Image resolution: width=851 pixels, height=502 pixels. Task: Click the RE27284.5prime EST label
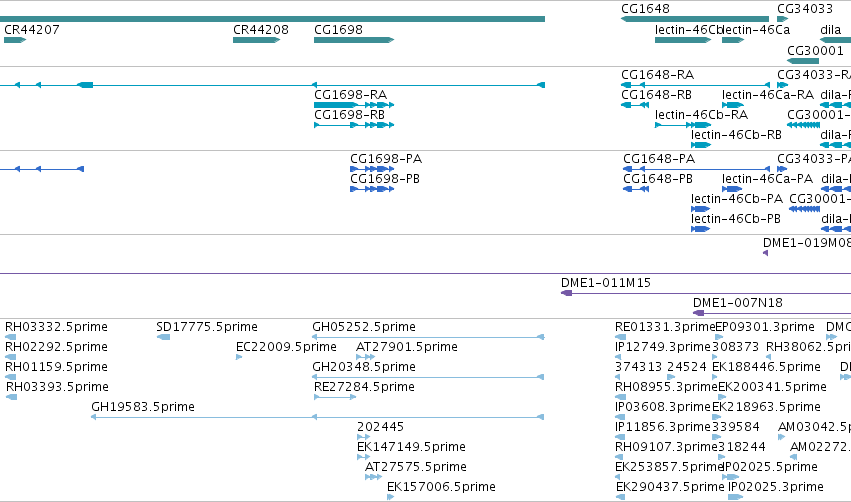click(364, 387)
